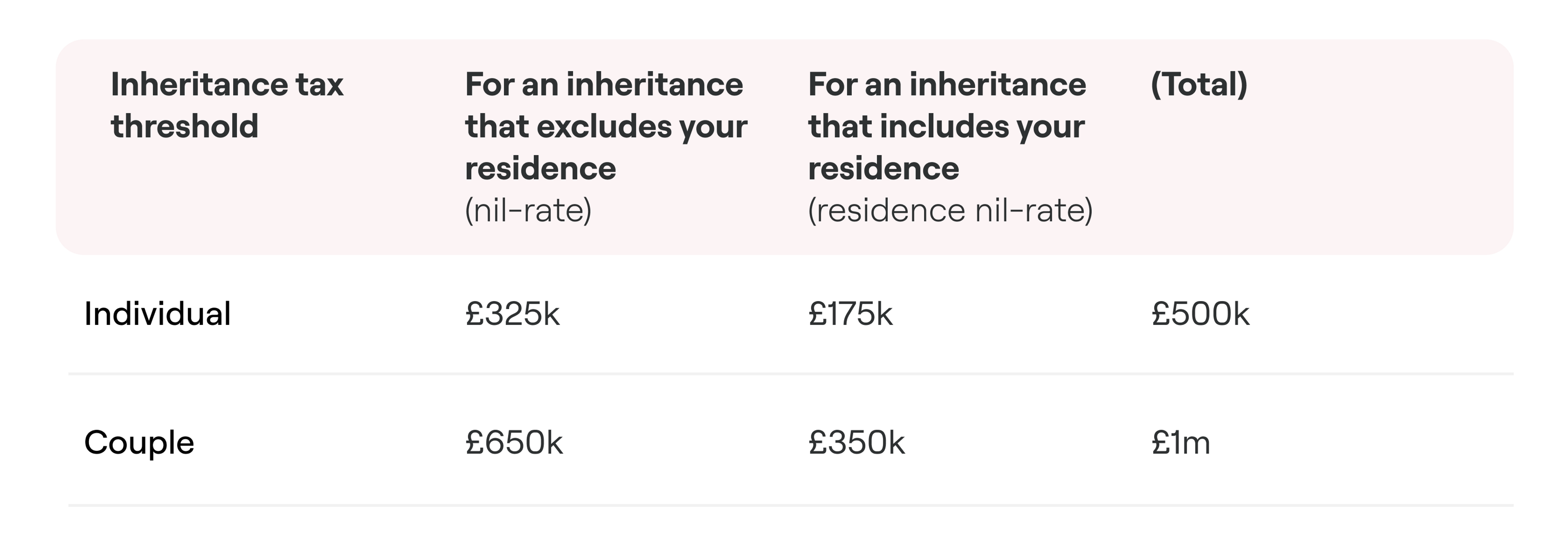Click the '(Total)' column header
Viewport: 1568px width, 557px height.
point(1198,84)
